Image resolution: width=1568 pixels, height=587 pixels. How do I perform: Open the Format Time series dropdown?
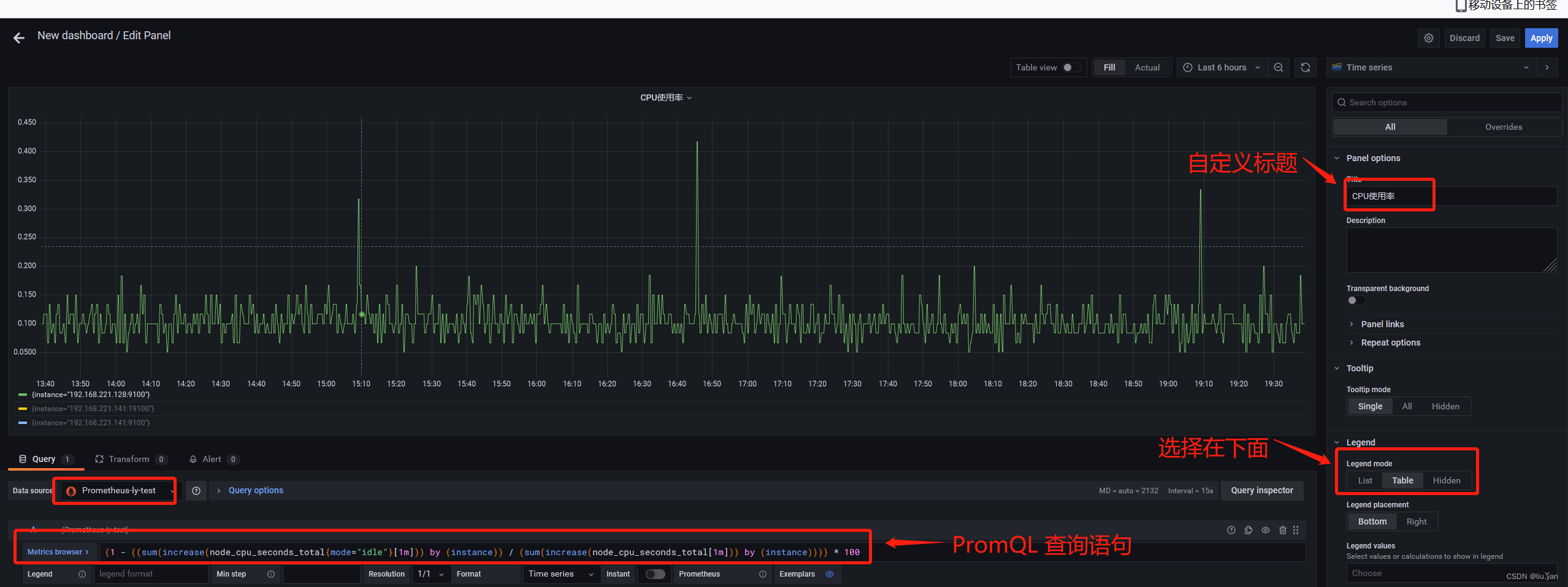[561, 574]
